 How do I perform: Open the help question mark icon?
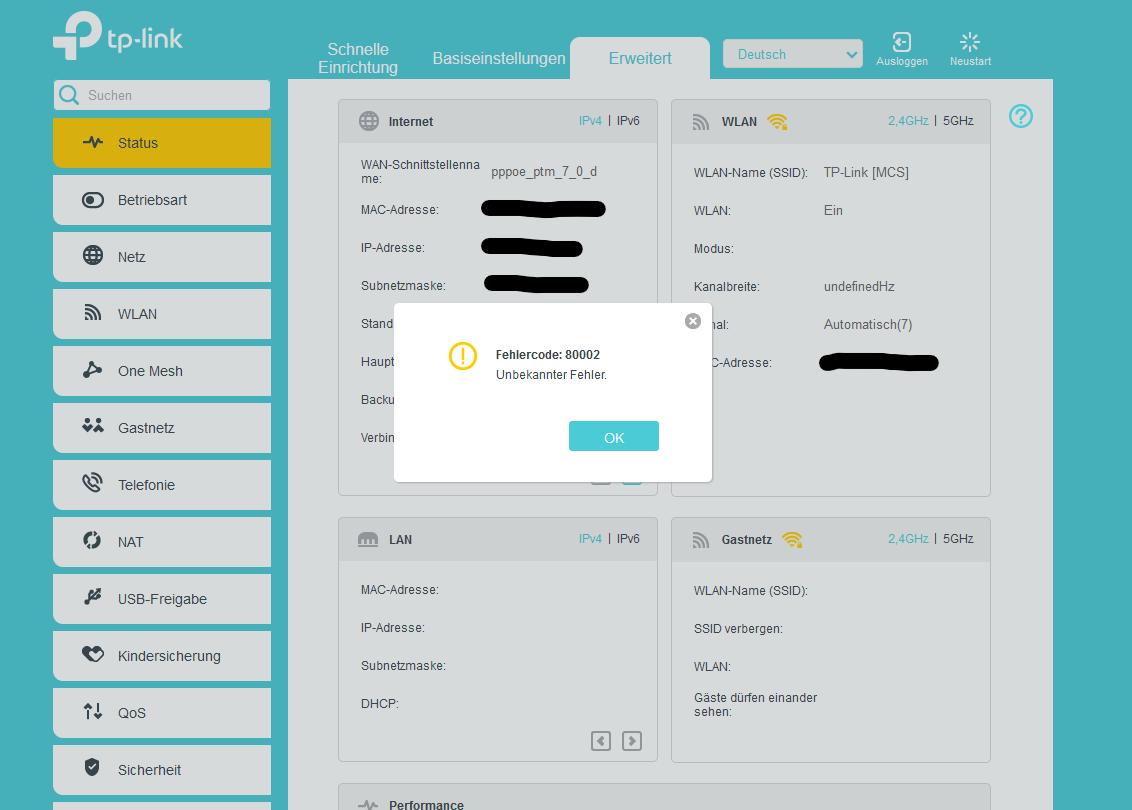coord(1020,116)
